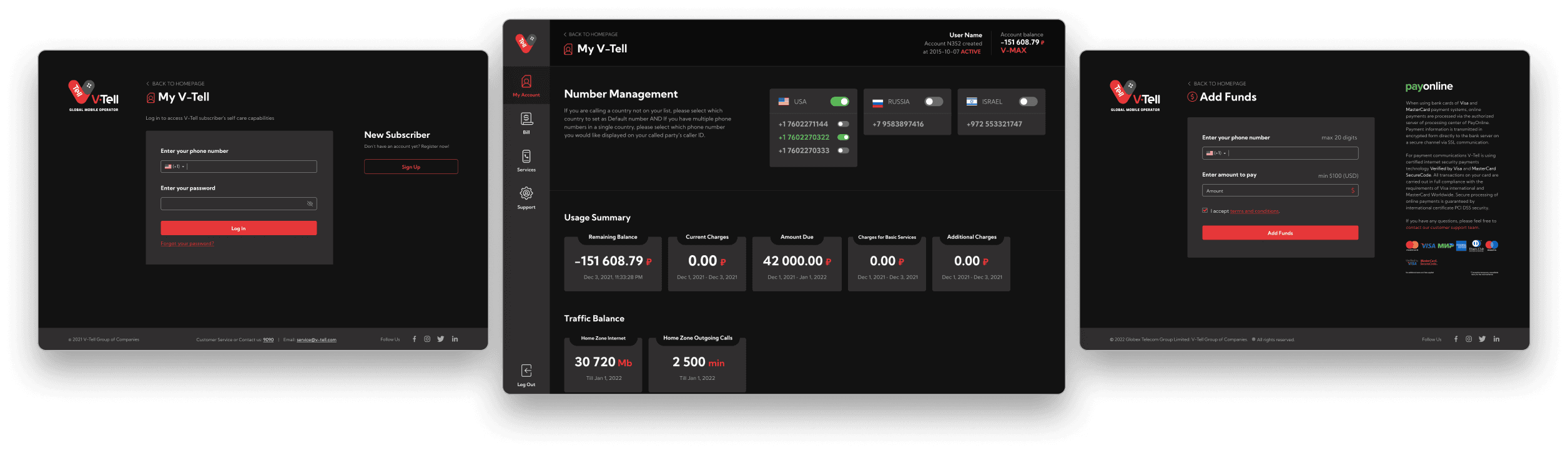Uncheck the I accept terms checkbox
The height and width of the screenshot is (451, 1568).
click(1205, 211)
